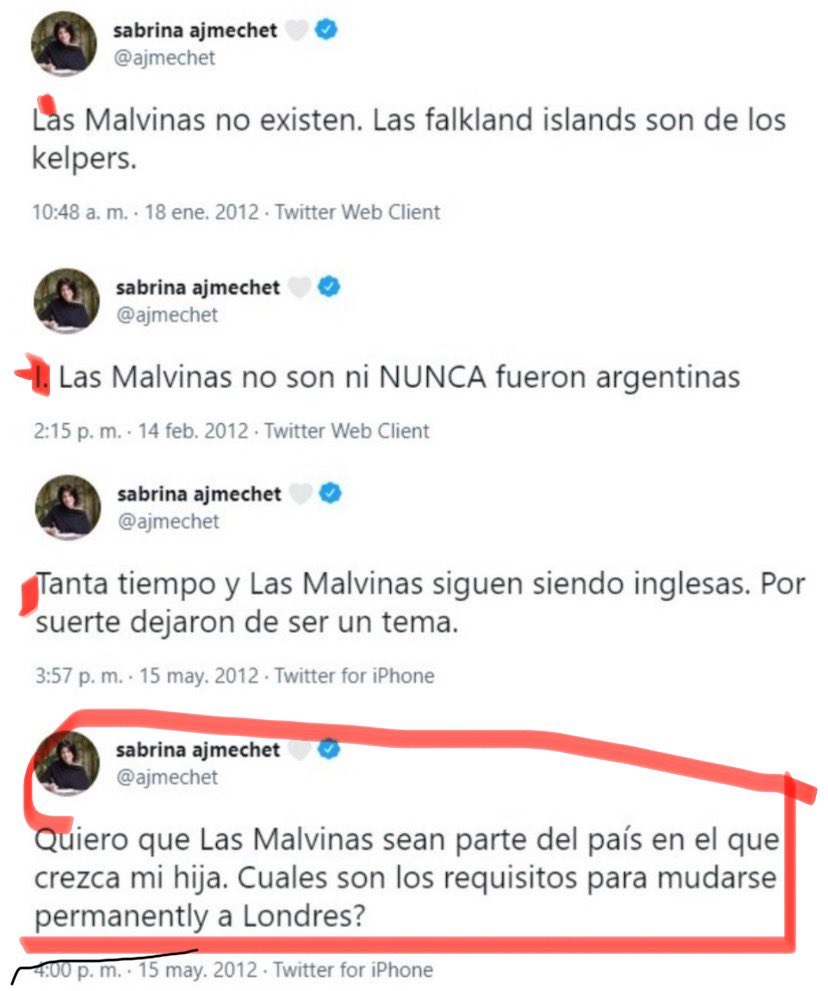Click the verified badge on the first tweet
This screenshot has width=828, height=991.
(326, 30)
